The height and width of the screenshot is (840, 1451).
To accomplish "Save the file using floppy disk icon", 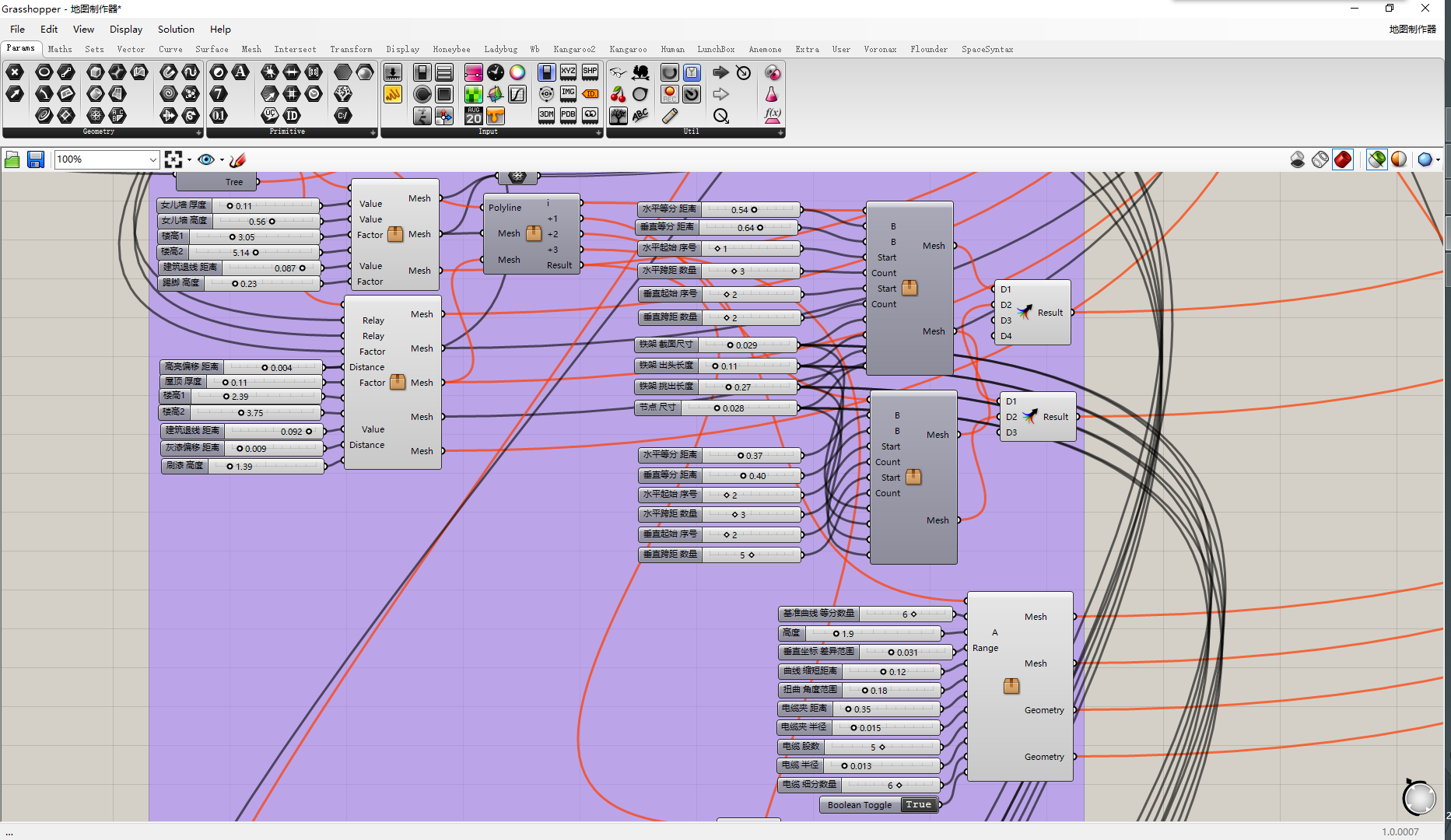I will point(35,159).
